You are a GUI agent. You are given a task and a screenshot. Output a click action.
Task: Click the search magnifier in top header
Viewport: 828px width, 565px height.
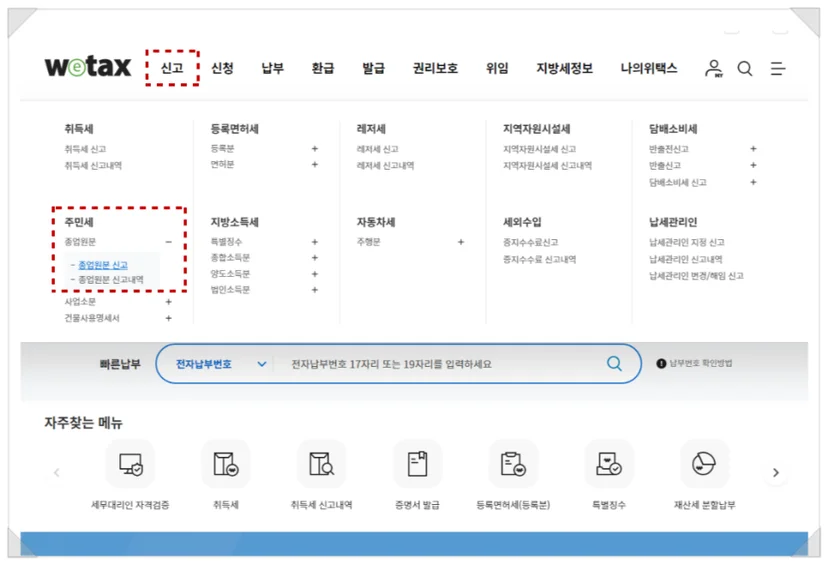pyautogui.click(x=745, y=68)
